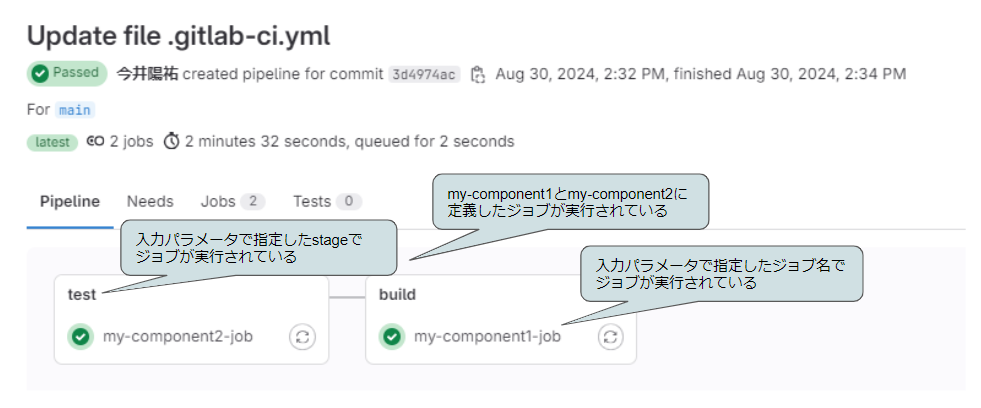Copy commit SHA with clipboard icon

coord(477,74)
